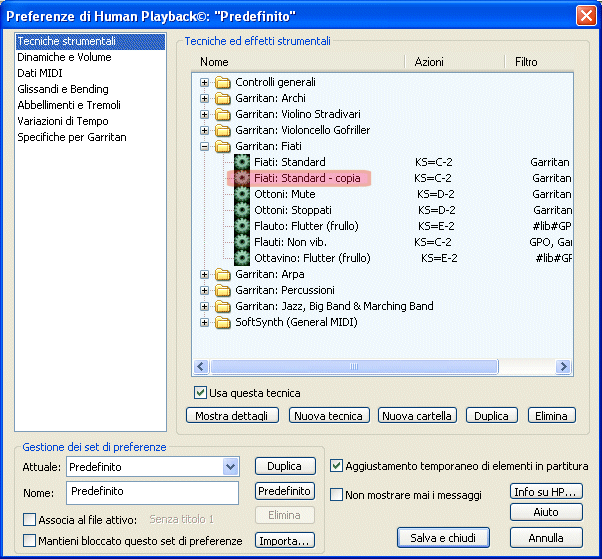Click the horizontal scrollbar of techniques list

pyautogui.click(x=380, y=367)
